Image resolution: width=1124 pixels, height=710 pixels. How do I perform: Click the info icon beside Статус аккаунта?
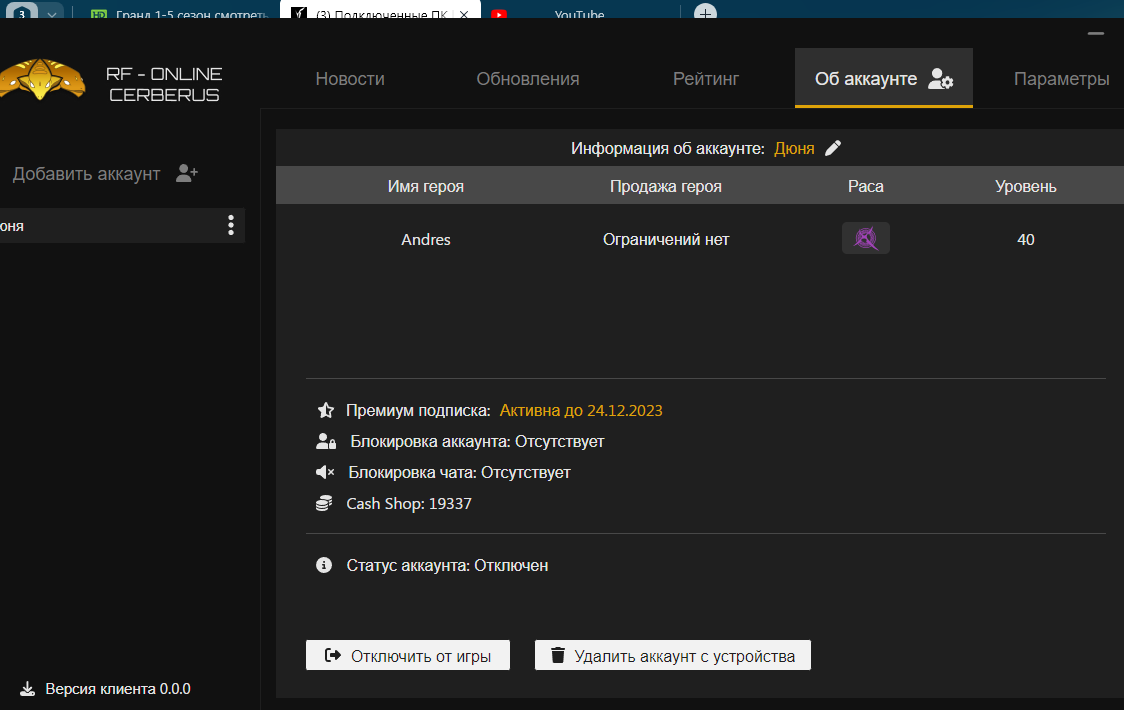(324, 565)
